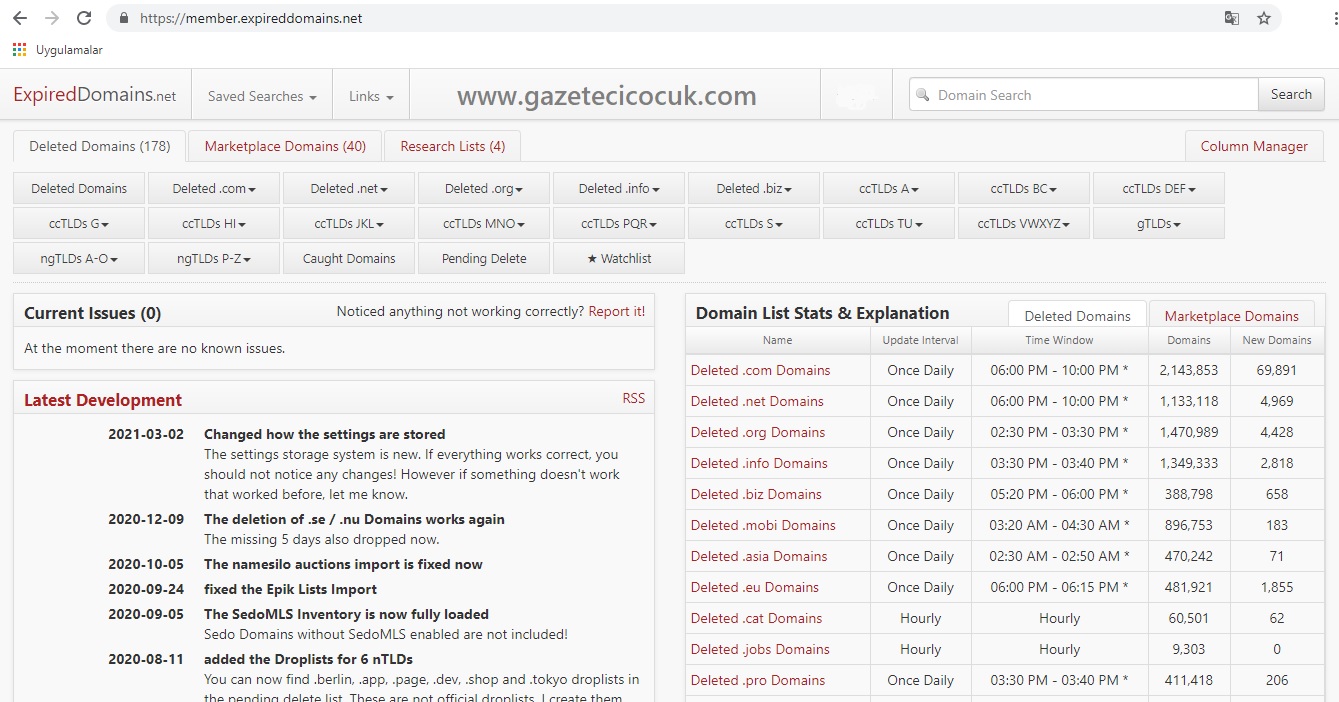Open the Deleted .com Domains link
This screenshot has width=1339, height=702.
pos(760,370)
